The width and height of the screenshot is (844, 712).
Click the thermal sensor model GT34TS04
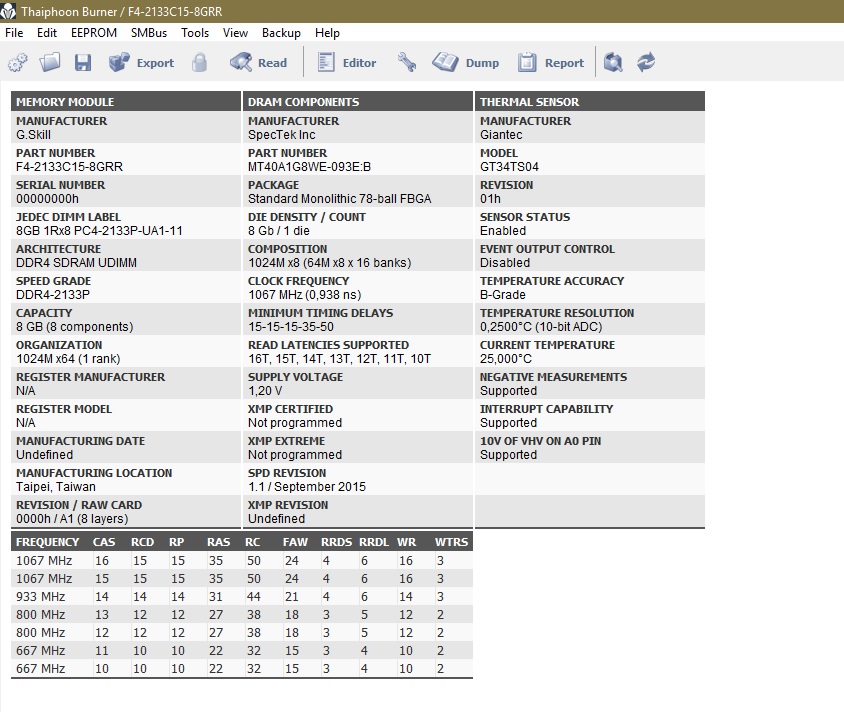click(x=509, y=167)
